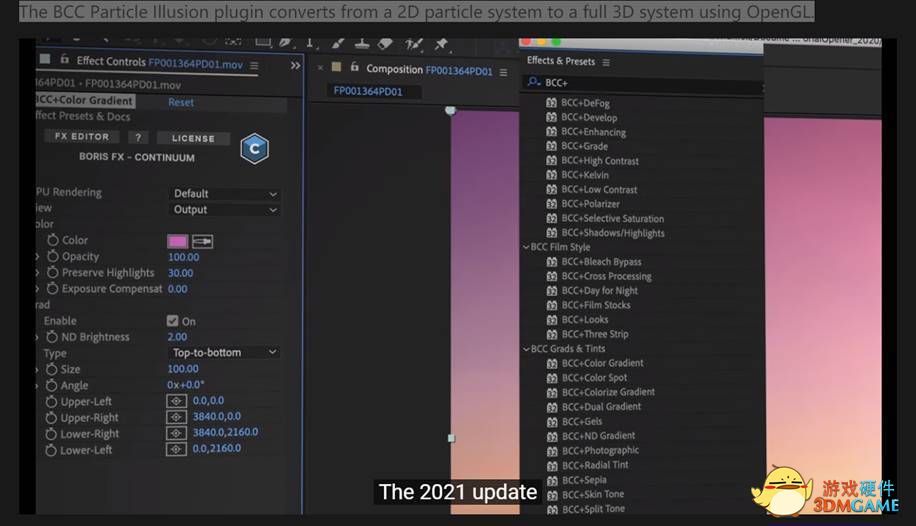This screenshot has width=916, height=526.
Task: Toggle the Composition panel lock
Action: pos(354,67)
